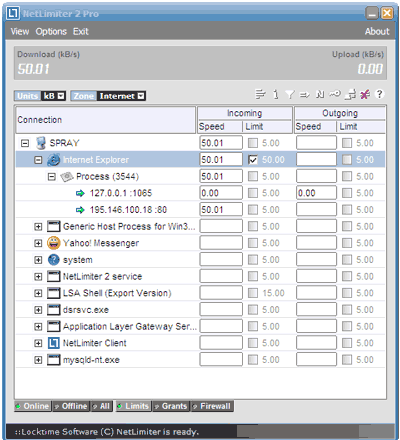Enable Internet Explorer outgoing limit checkbox
The width and height of the screenshot is (400, 440).
(347, 160)
